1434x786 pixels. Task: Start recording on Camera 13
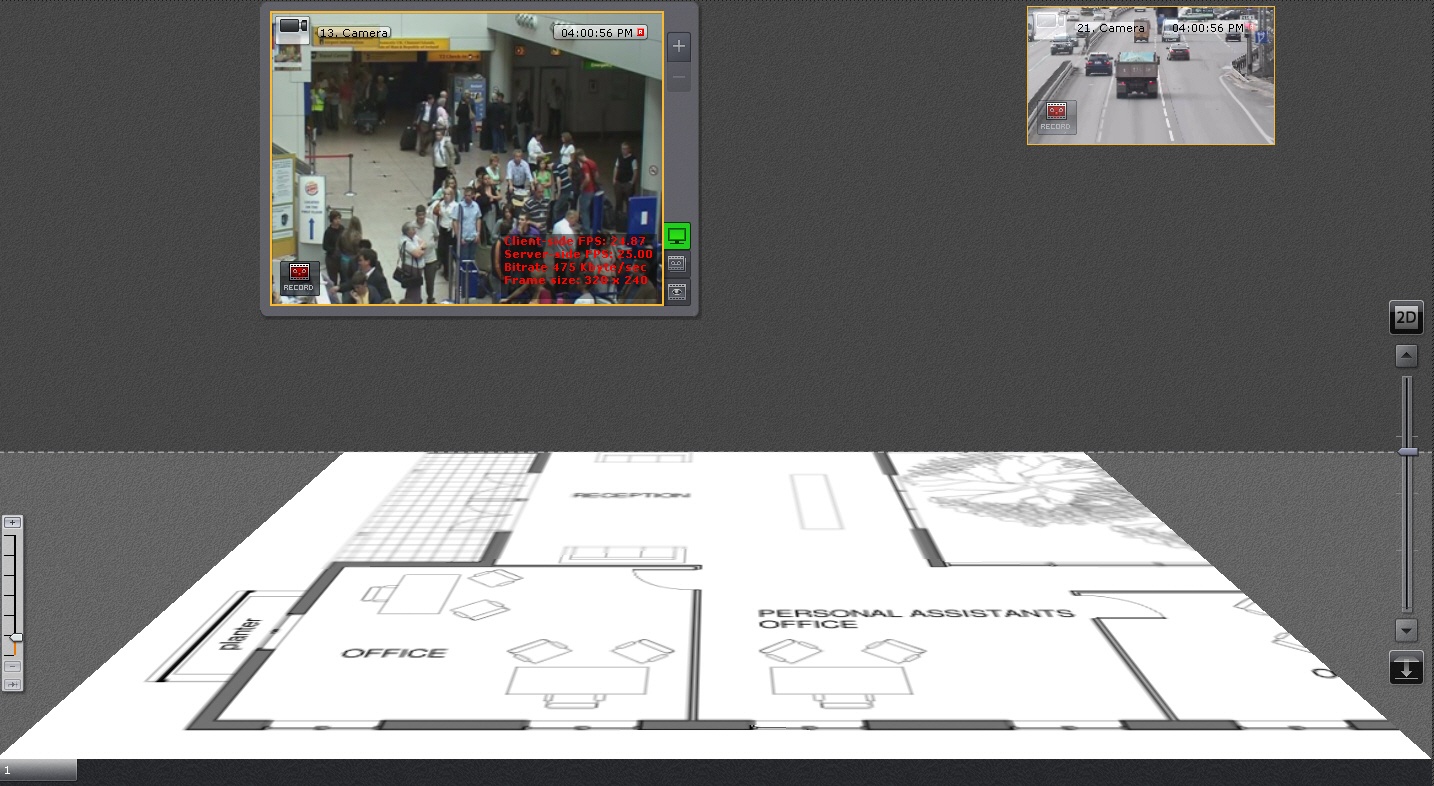[299, 276]
